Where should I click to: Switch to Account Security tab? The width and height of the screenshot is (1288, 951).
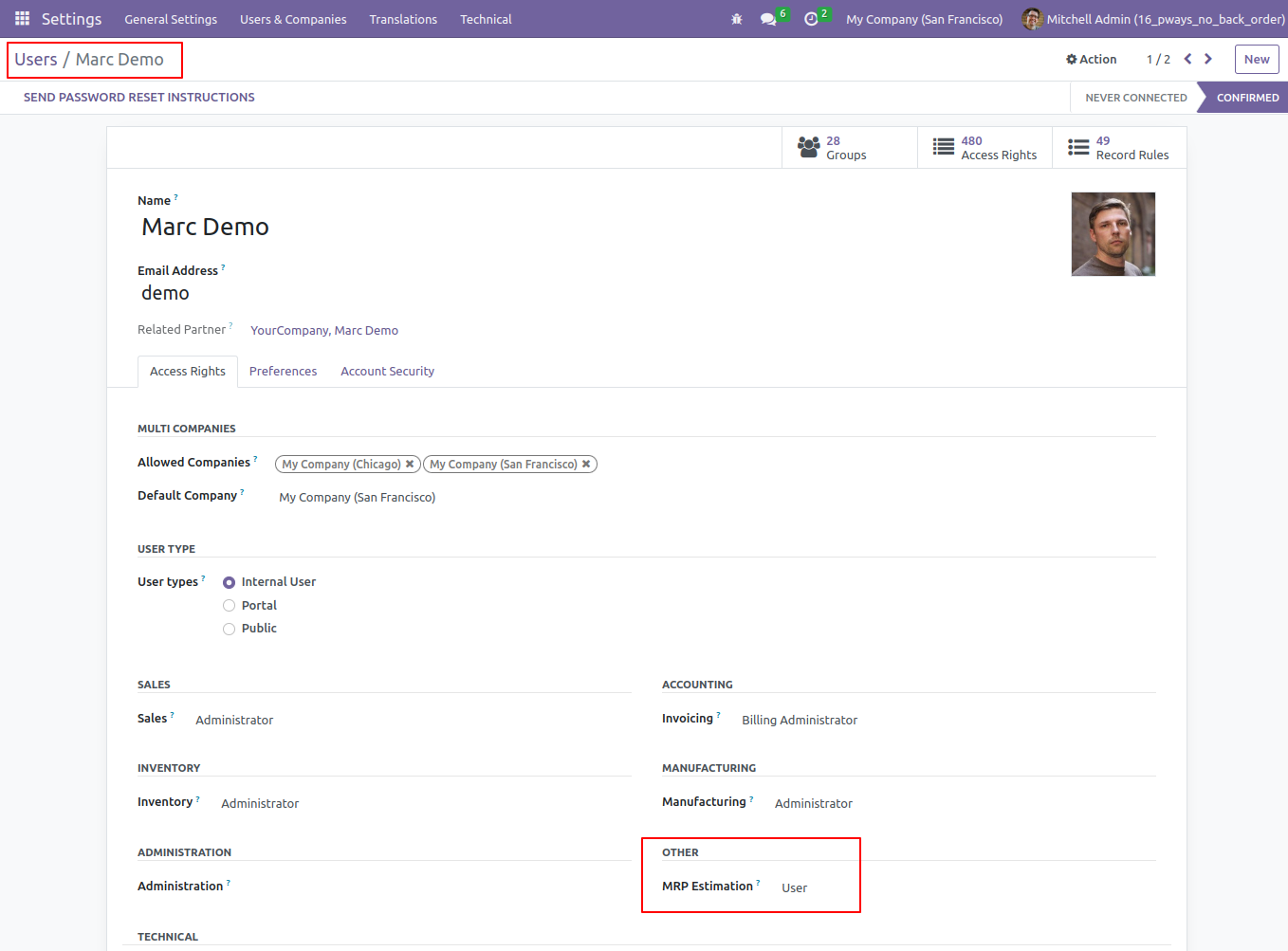387,371
